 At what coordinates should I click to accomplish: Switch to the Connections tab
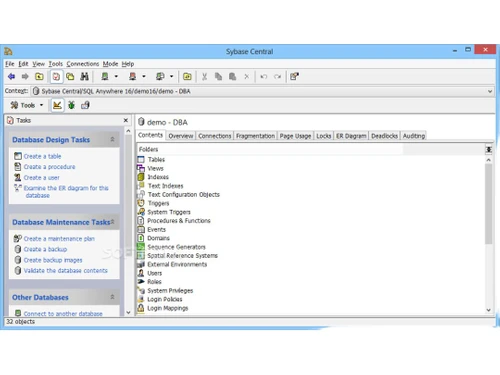215,136
